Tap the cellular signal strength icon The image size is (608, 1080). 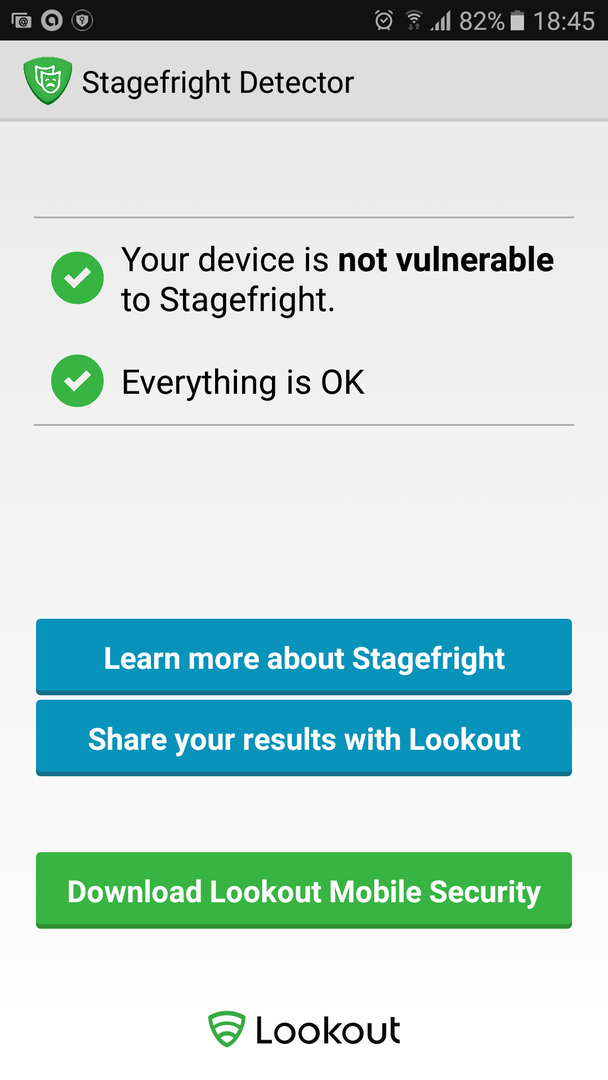coord(441,21)
